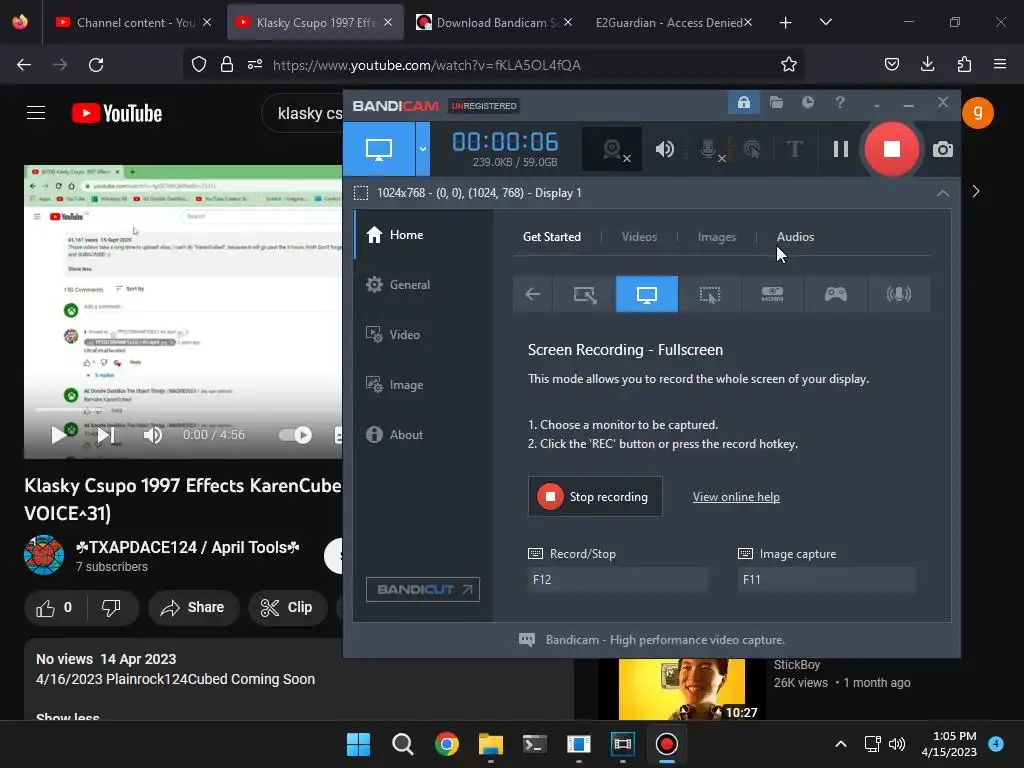Open Bandicam recording mode dropdown arrow

423,149
